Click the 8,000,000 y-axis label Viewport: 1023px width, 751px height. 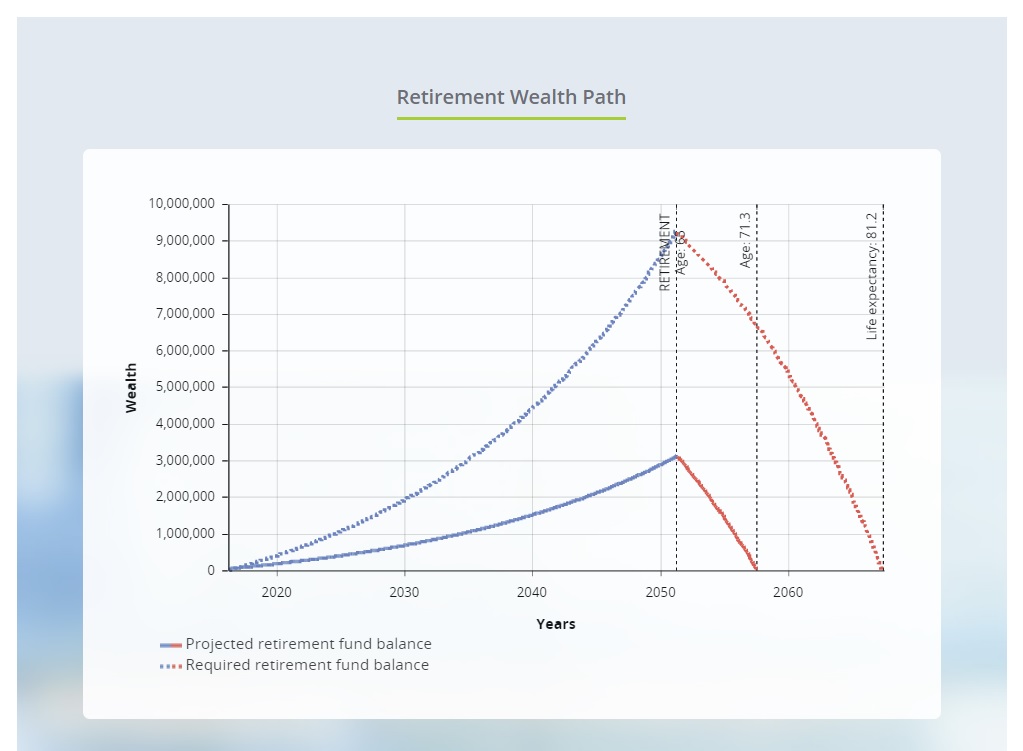(x=185, y=277)
